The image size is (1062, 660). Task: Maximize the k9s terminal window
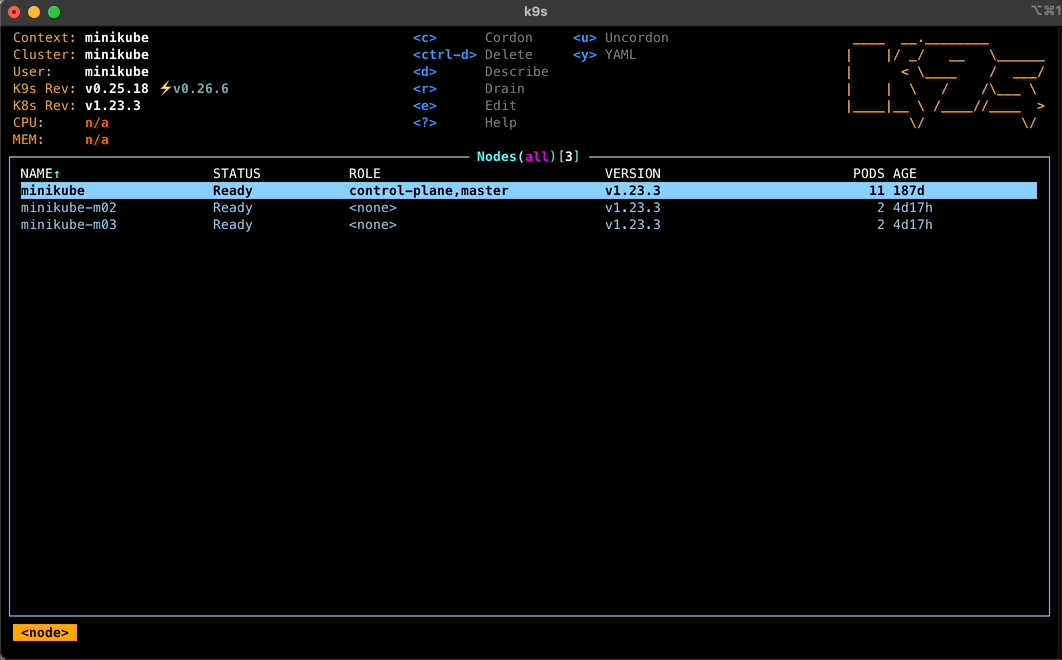click(x=54, y=12)
